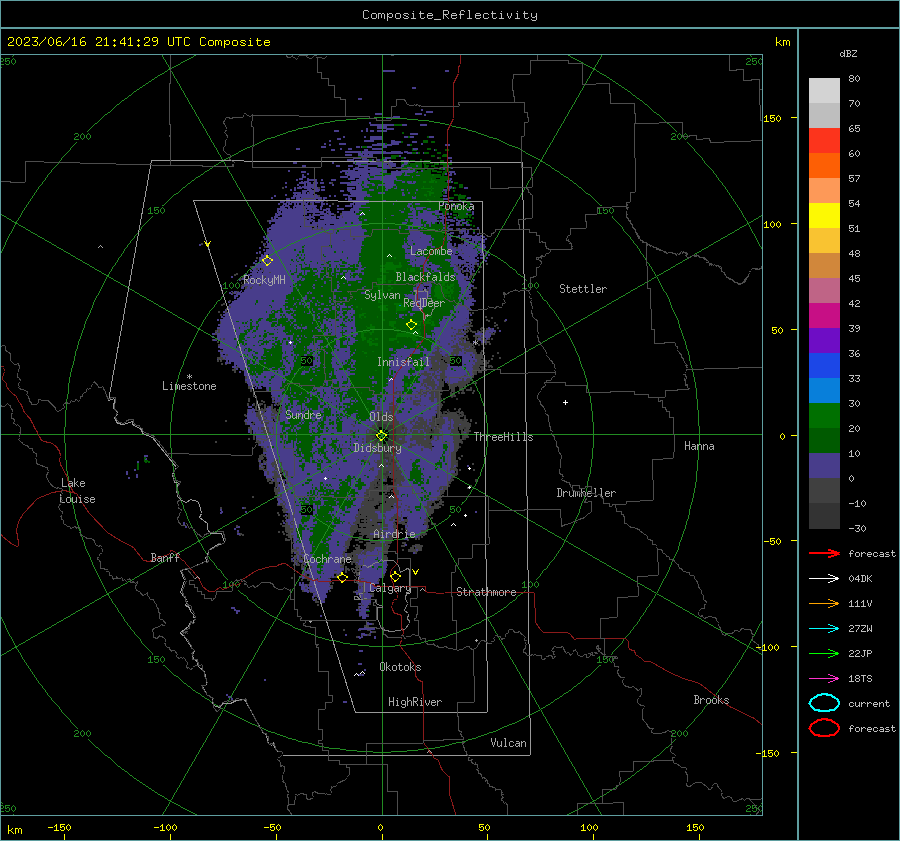
Task: Click the asterisk marker above Limestone
Action: point(189,377)
